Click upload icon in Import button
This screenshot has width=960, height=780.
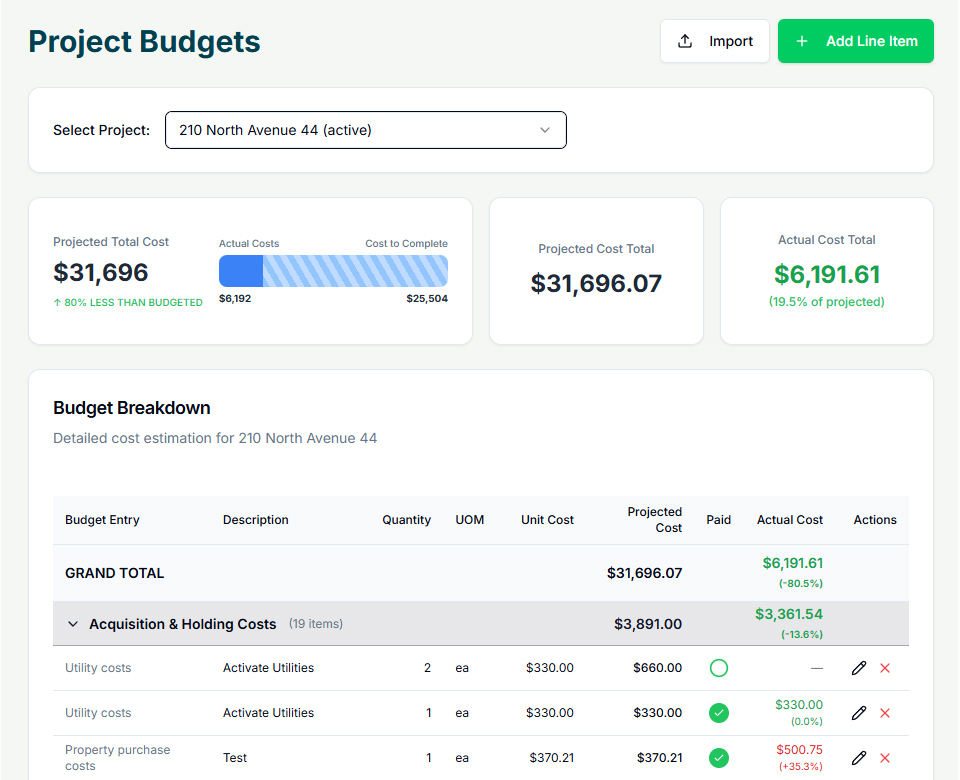(685, 41)
